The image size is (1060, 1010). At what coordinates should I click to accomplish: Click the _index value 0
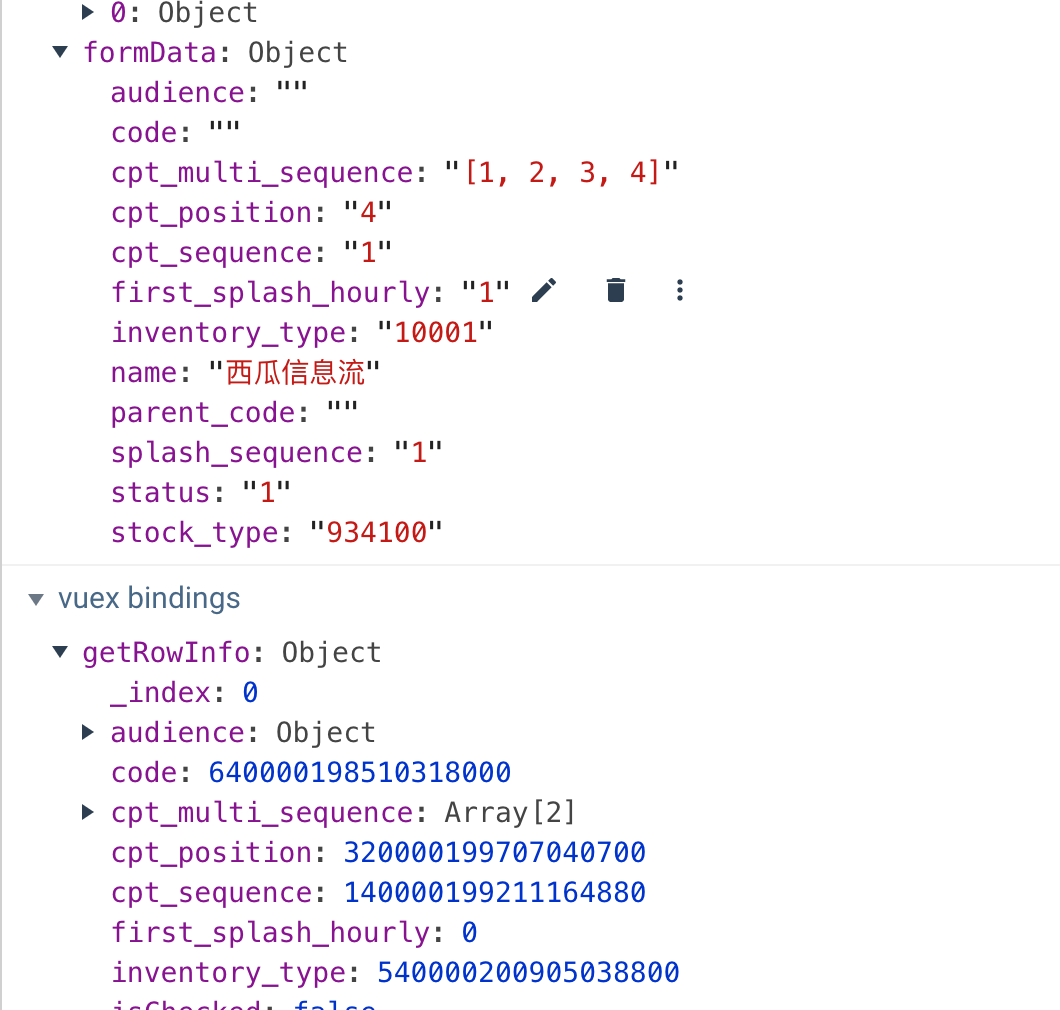(250, 693)
